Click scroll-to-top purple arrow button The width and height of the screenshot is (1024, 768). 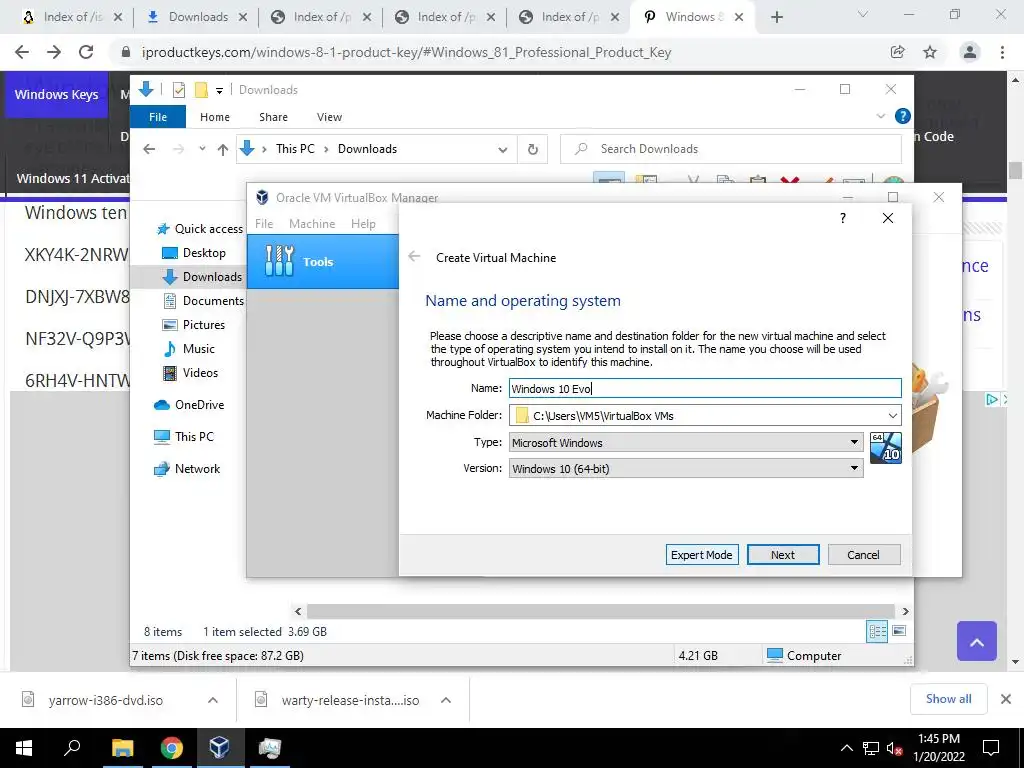pos(977,641)
